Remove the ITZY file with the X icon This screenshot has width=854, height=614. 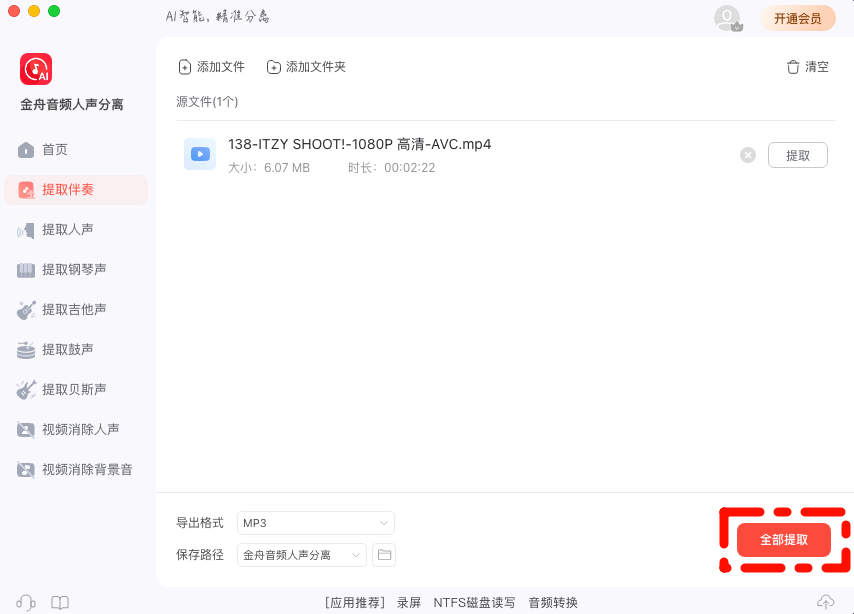pos(748,155)
